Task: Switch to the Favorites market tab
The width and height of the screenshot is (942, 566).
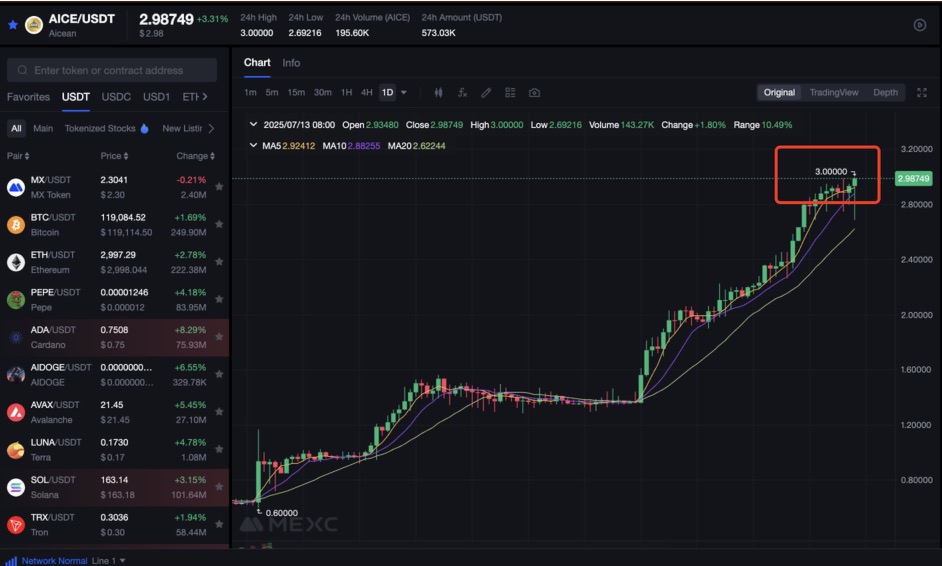Action: click(28, 97)
